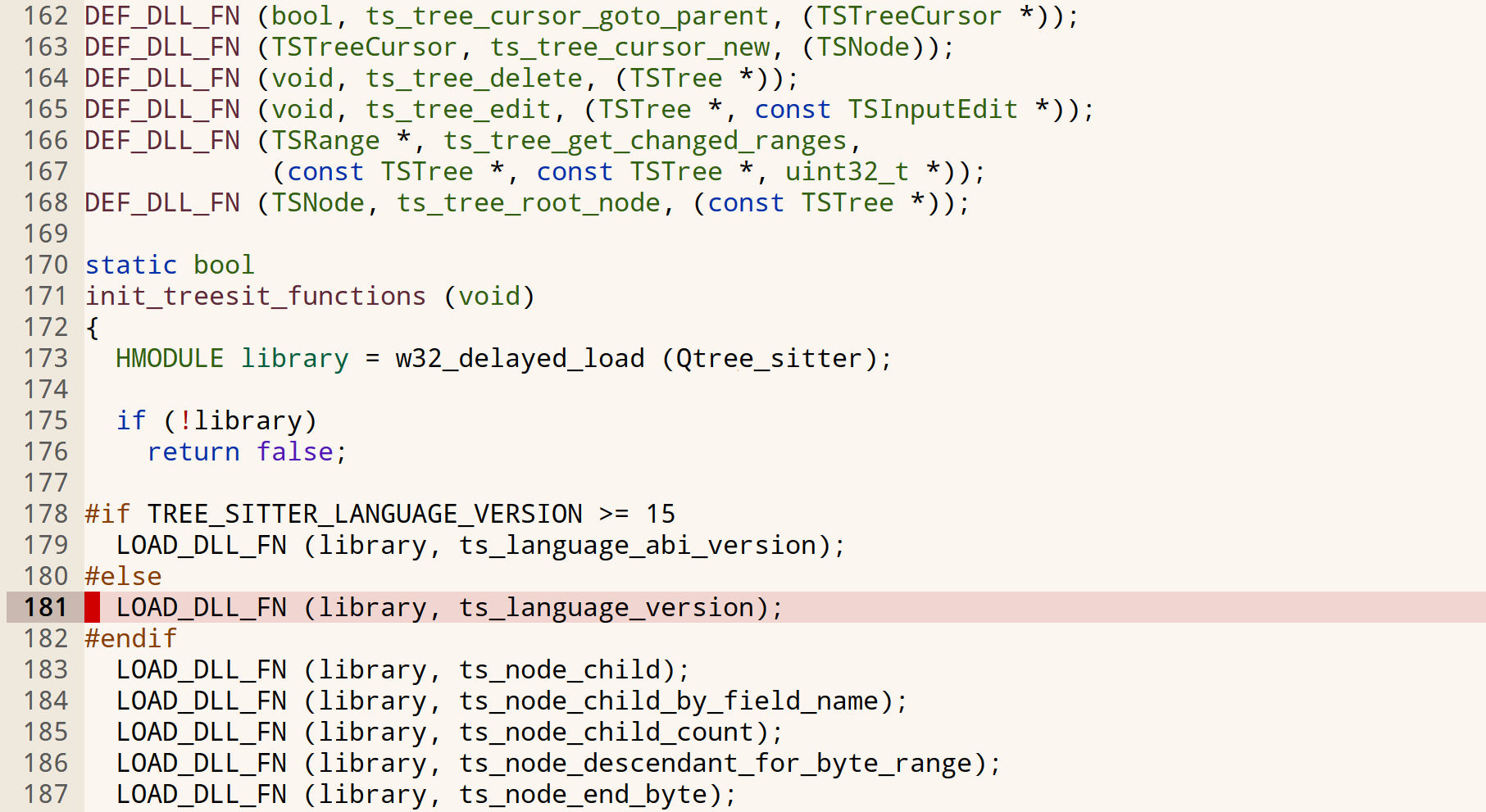Image resolution: width=1486 pixels, height=812 pixels.
Task: Click ts_language_version on the highlighted line
Action: [607, 607]
